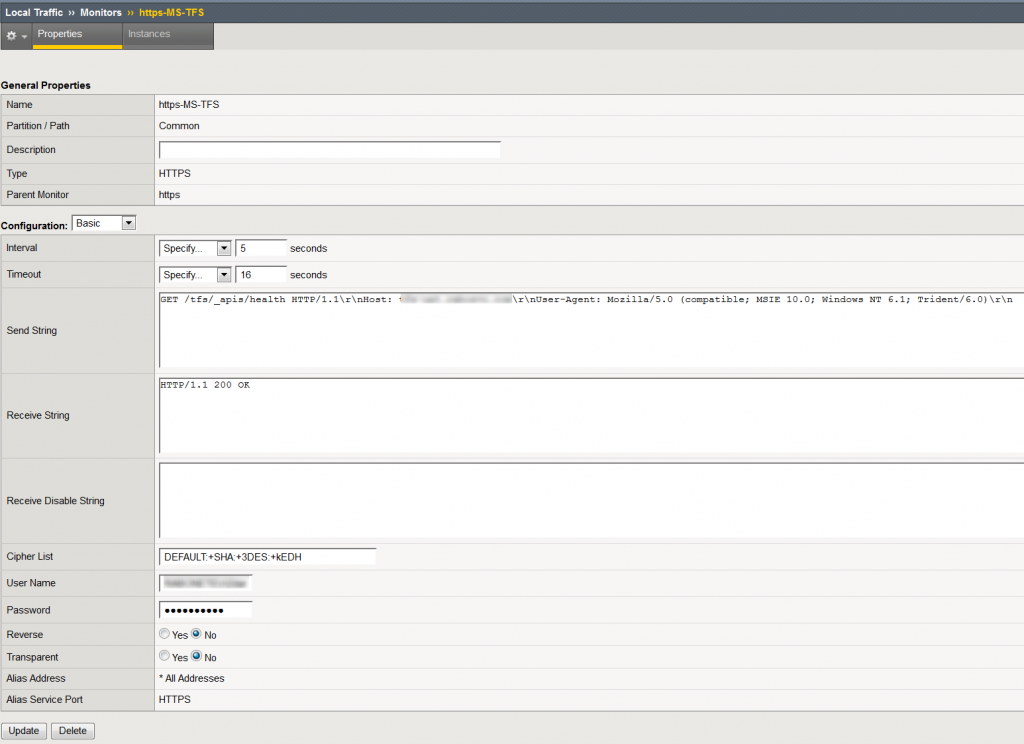The height and width of the screenshot is (744, 1024).
Task: Click the Parent Monitor label
Action: click(37, 195)
